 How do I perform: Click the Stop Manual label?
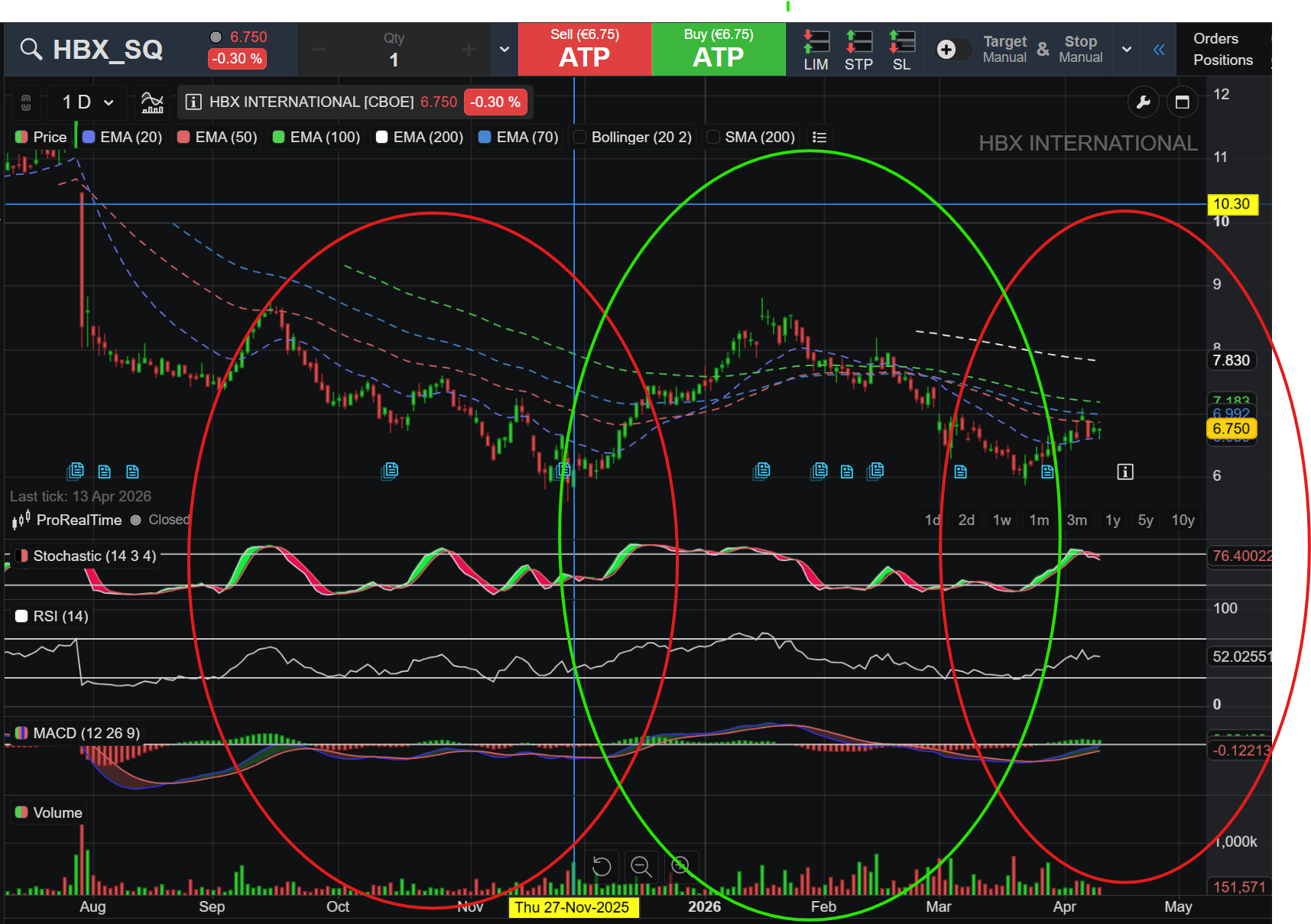(1080, 49)
